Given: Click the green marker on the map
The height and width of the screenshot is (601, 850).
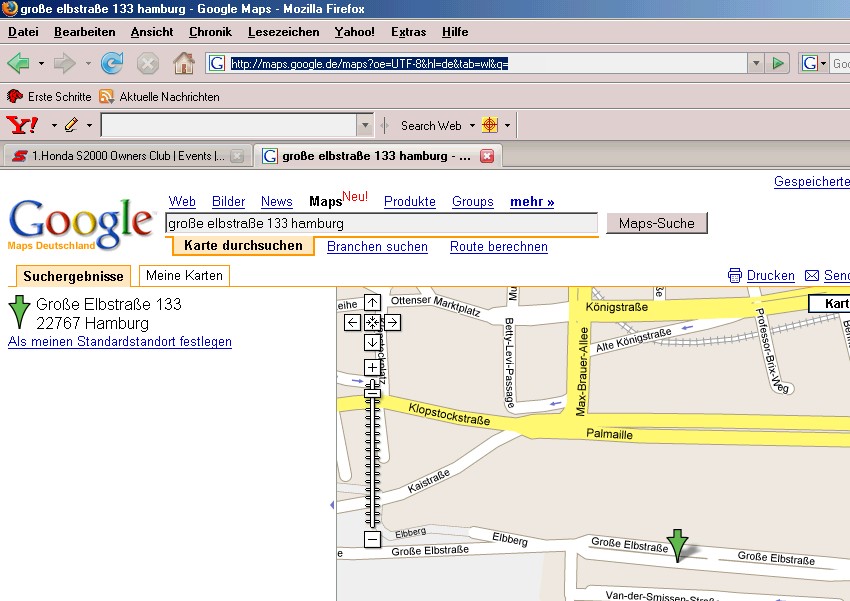Looking at the screenshot, I should pyautogui.click(x=678, y=544).
